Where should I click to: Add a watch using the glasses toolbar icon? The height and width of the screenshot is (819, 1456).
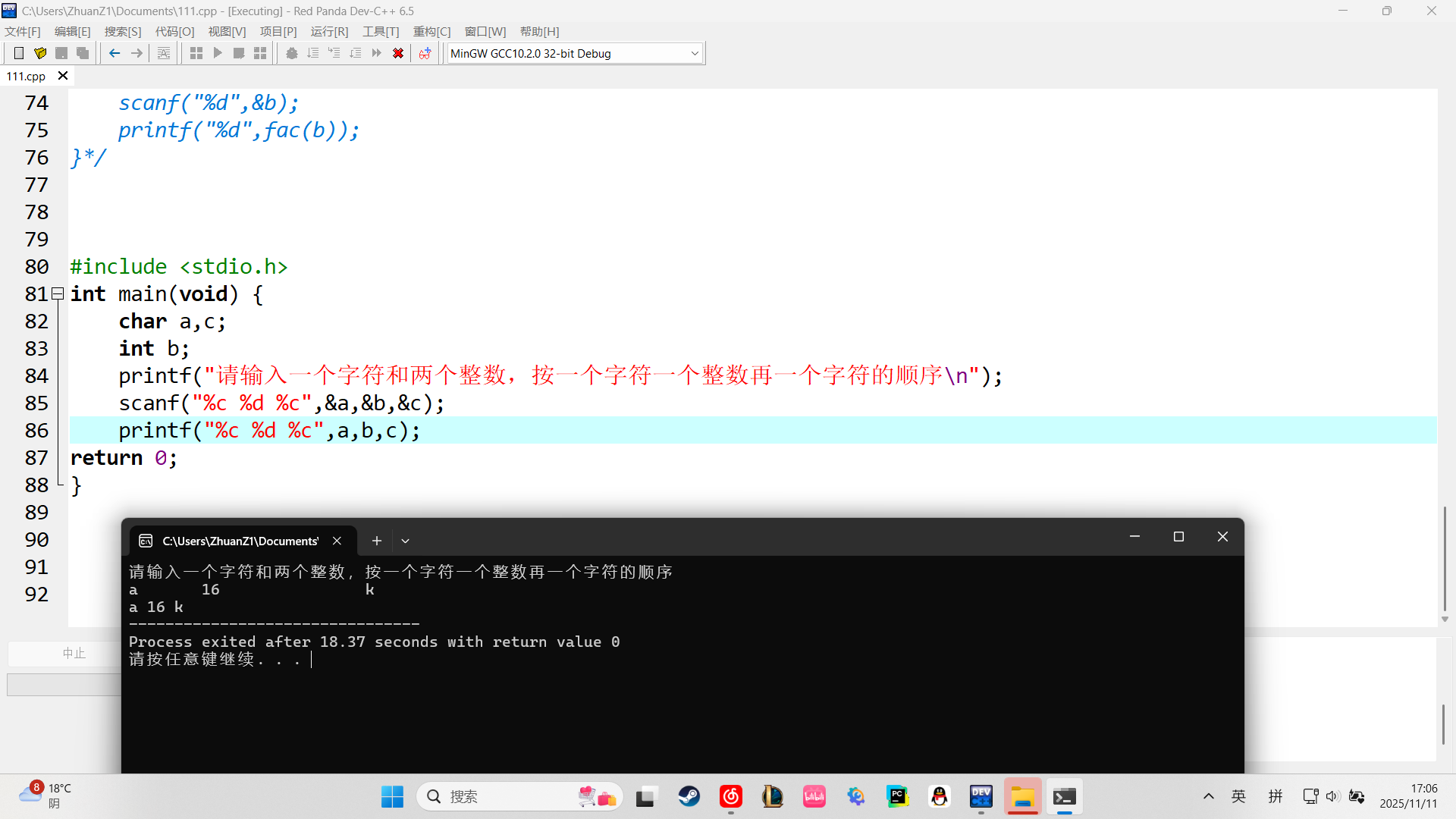pos(425,52)
